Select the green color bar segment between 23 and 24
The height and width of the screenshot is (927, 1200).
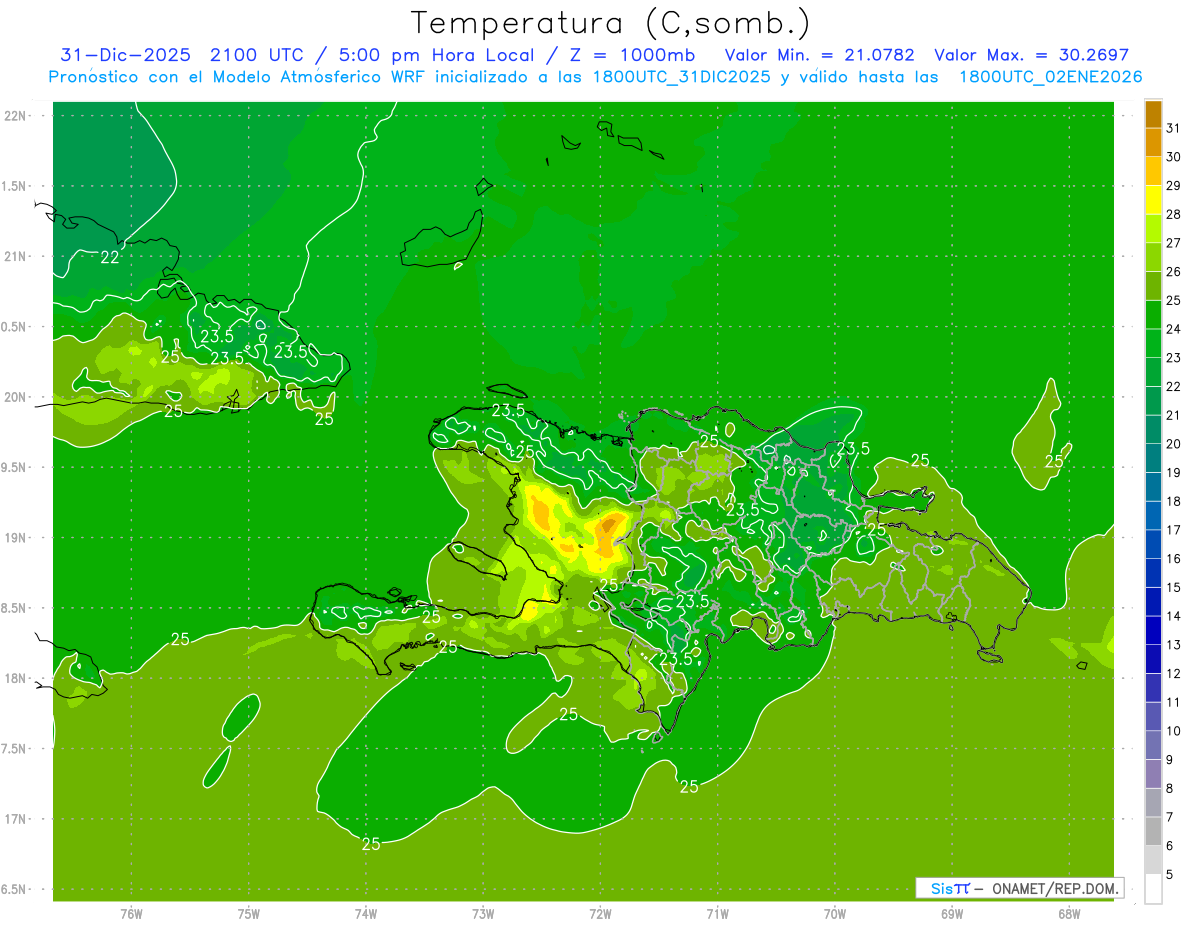[x=1153, y=343]
